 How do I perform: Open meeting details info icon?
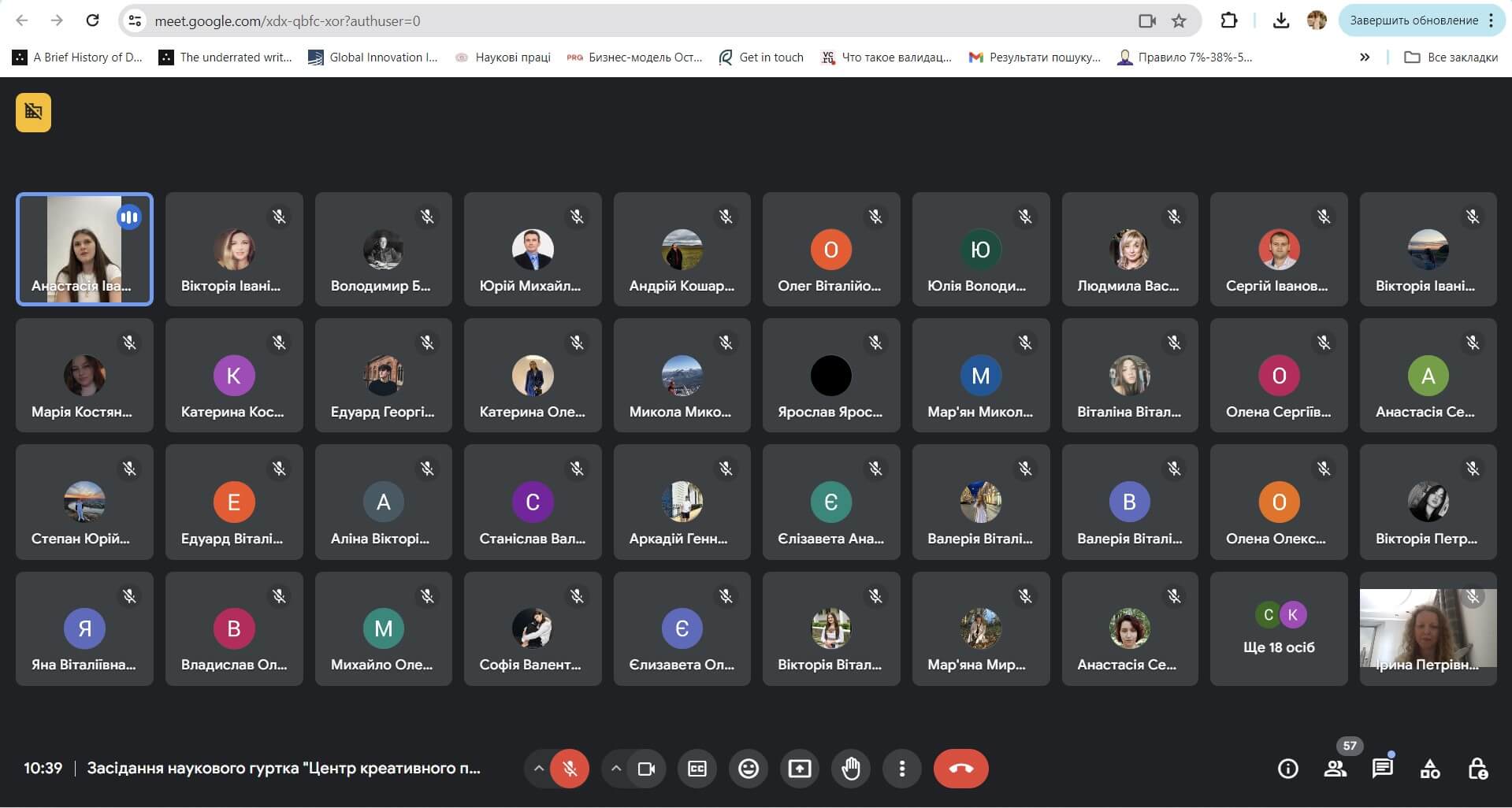[x=1287, y=769]
